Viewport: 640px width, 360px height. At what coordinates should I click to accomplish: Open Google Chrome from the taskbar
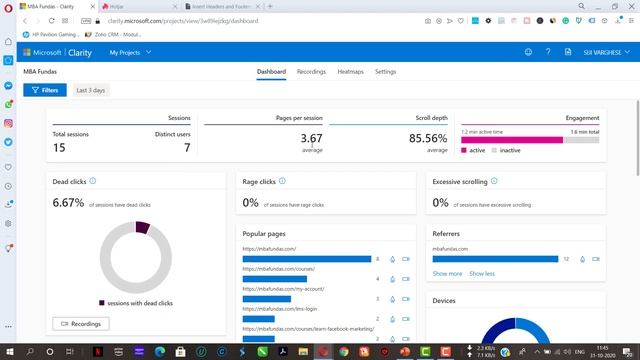(x=344, y=351)
